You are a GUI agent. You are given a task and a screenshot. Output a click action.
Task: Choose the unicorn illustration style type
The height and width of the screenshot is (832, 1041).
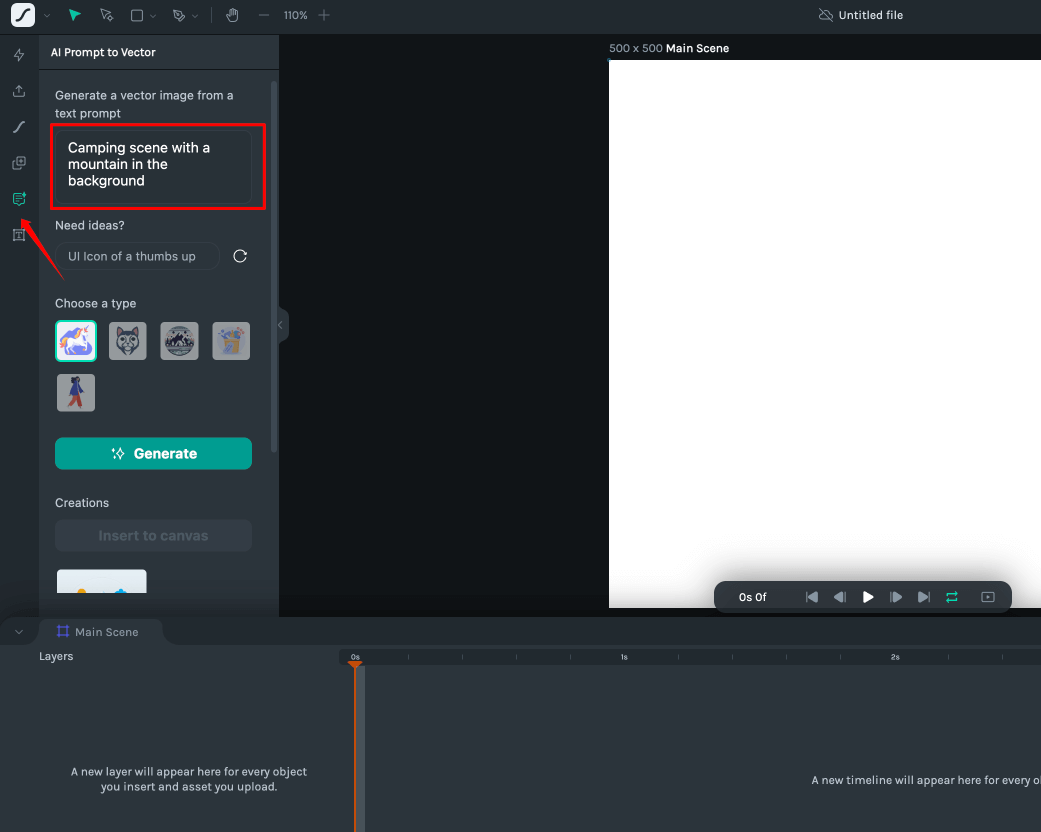click(76, 341)
